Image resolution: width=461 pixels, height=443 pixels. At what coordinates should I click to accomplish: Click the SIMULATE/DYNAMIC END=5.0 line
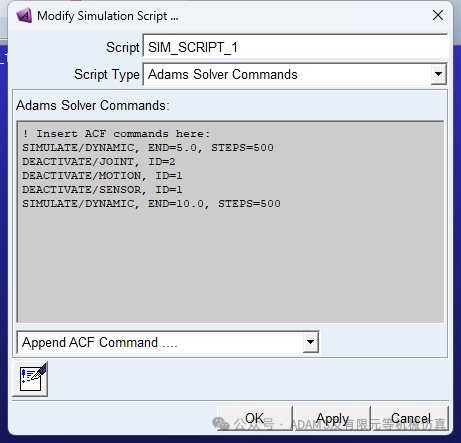click(x=148, y=148)
